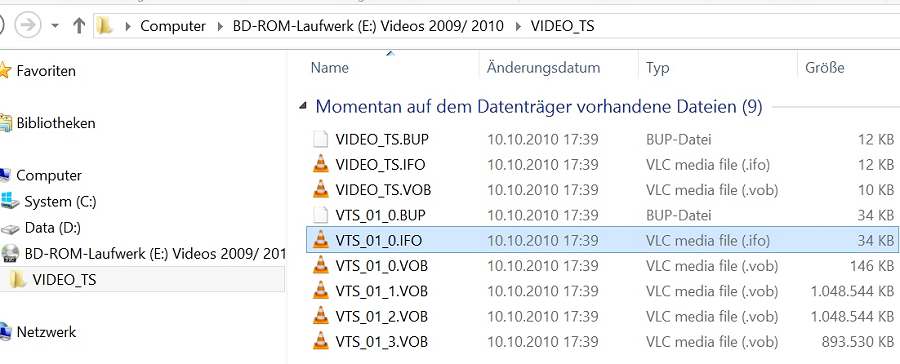Screen dimensions: 900x364
Task: Click the folder icon in address bar
Action: [x=105, y=26]
